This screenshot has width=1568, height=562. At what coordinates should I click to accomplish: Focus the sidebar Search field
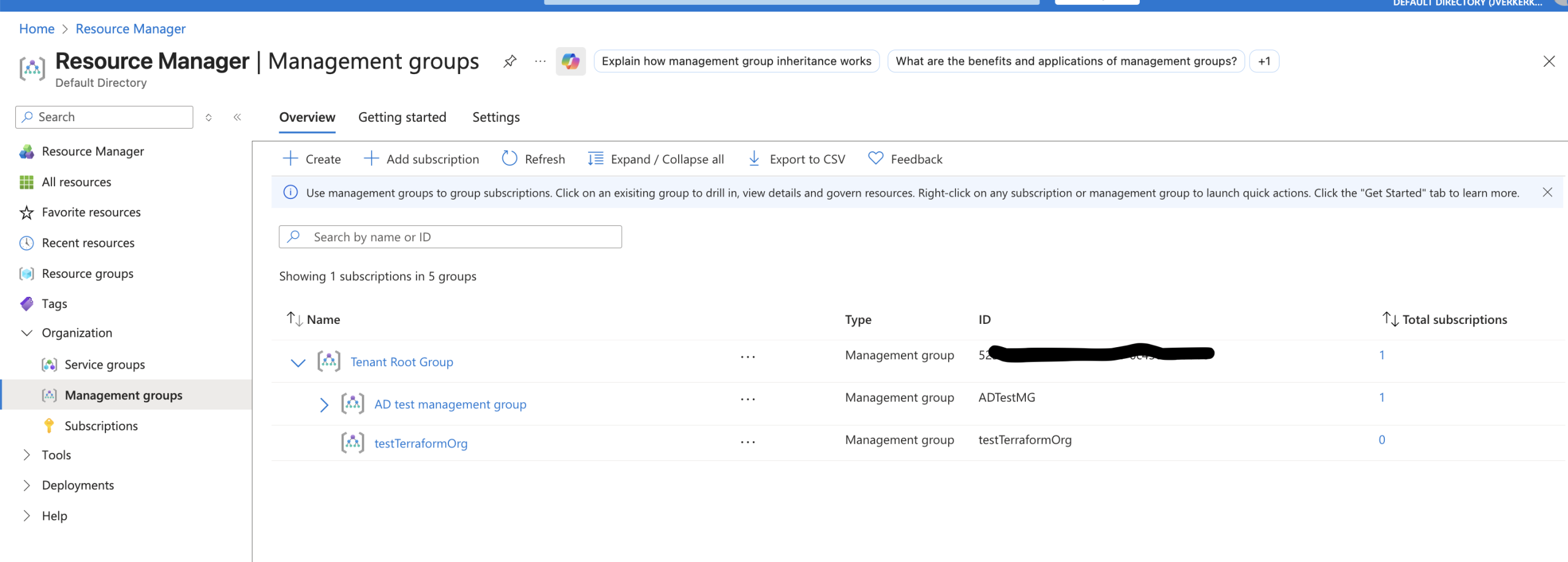click(104, 117)
